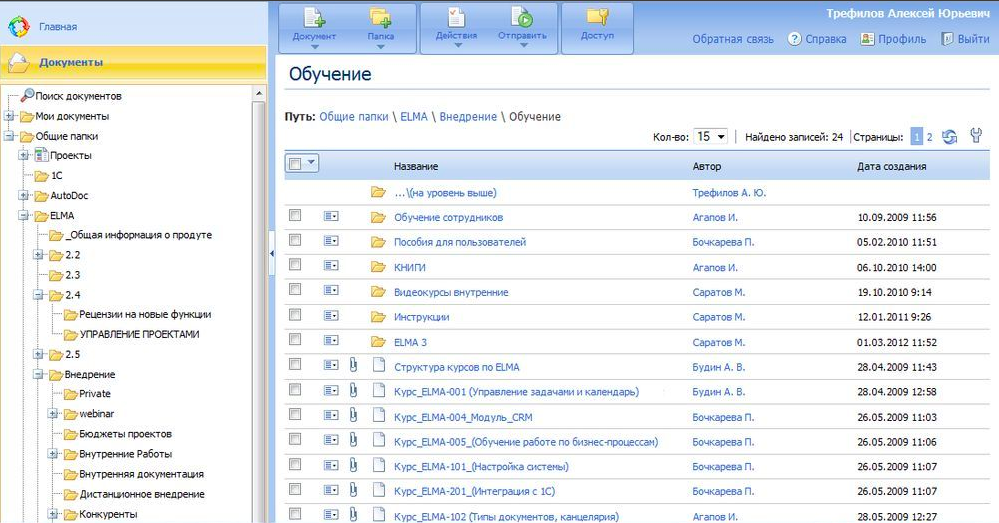Collapse Общие папки tree node
The height and width of the screenshot is (523, 999).
9,136
